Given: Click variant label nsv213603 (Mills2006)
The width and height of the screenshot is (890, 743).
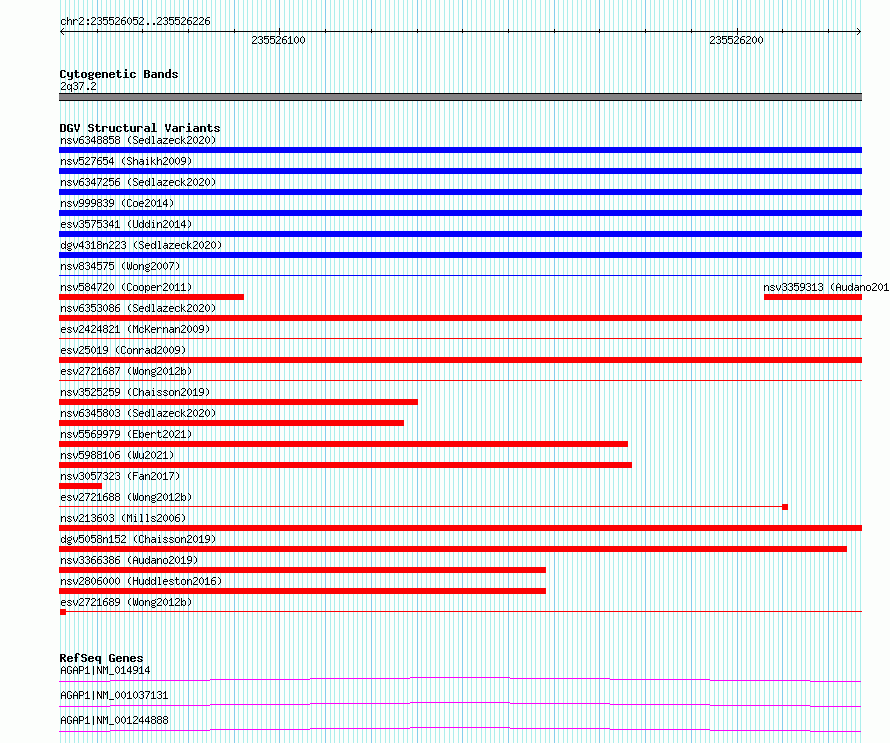Looking at the screenshot, I should (x=123, y=518).
